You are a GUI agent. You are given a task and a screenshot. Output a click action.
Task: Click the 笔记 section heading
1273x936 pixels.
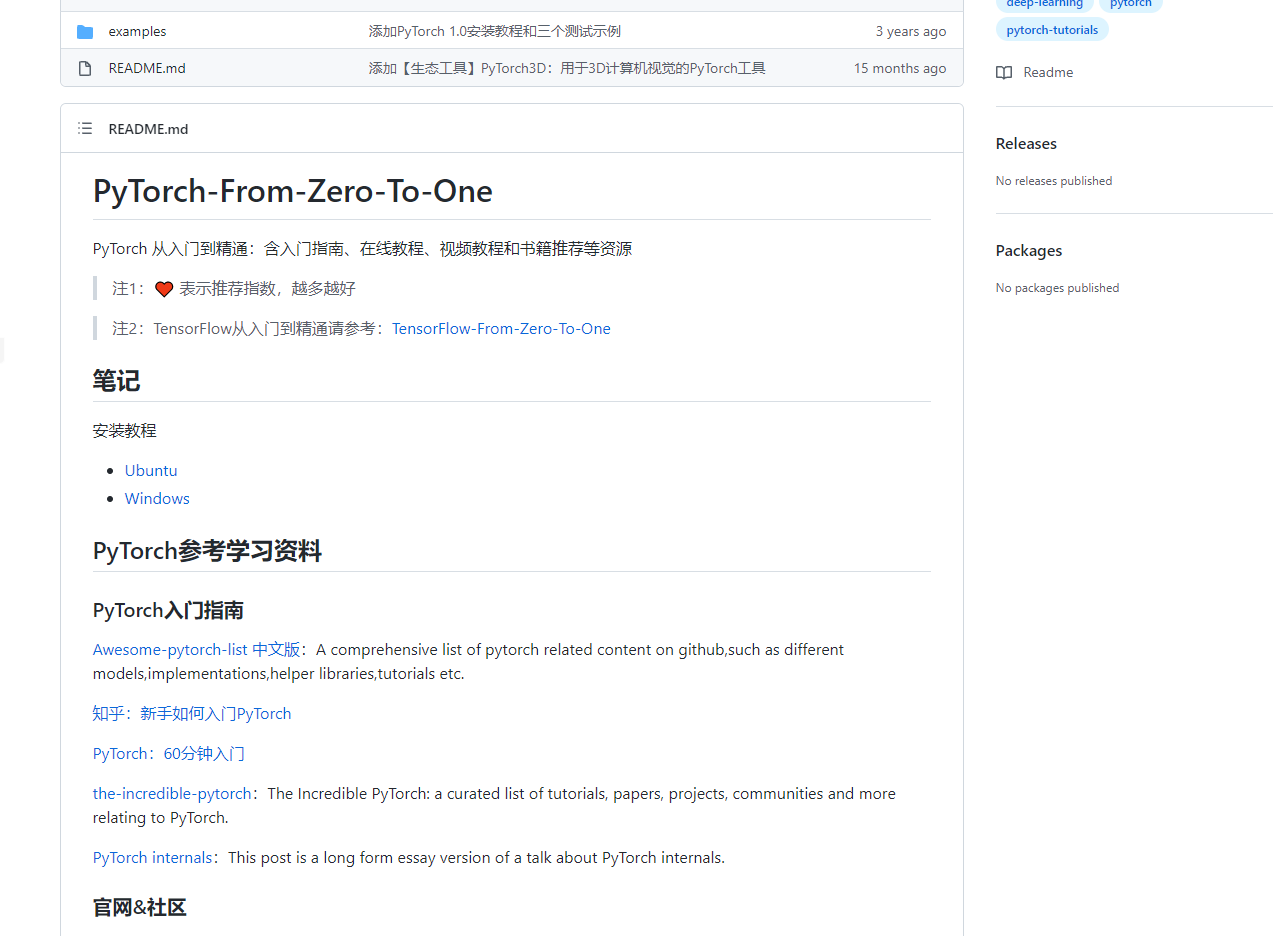[117, 381]
